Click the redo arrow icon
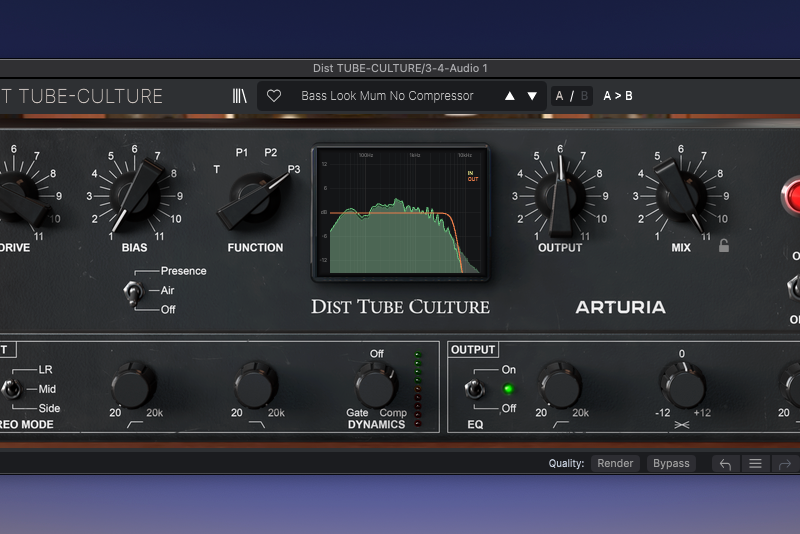The width and height of the screenshot is (800, 534). coord(785,464)
